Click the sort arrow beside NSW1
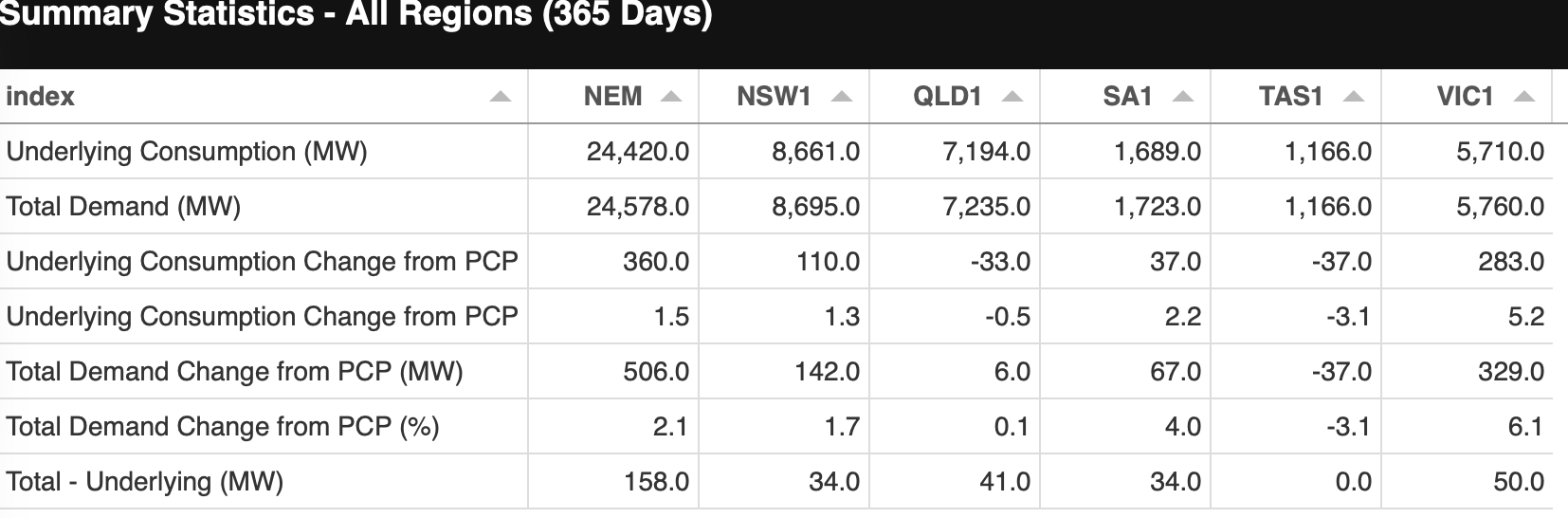Viewport: 1568px width, 518px height. [x=842, y=97]
